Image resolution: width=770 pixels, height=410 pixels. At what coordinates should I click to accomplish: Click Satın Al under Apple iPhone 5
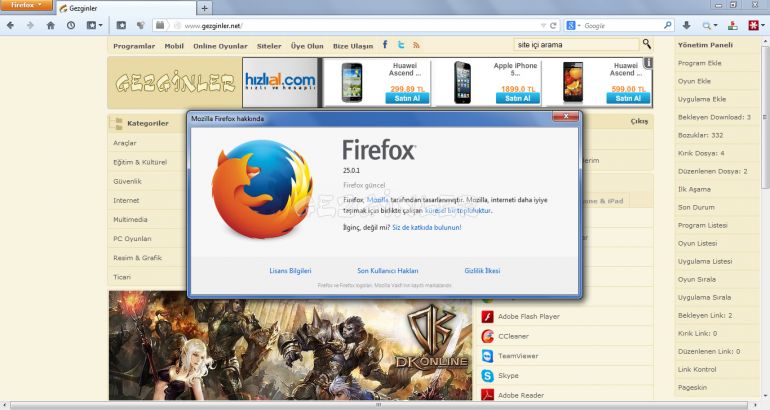(518, 98)
